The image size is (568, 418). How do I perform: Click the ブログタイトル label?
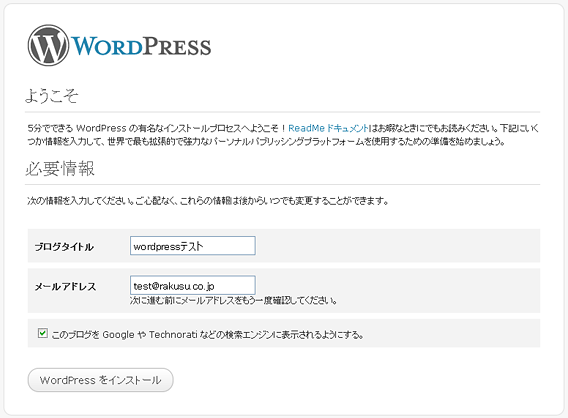[64, 247]
